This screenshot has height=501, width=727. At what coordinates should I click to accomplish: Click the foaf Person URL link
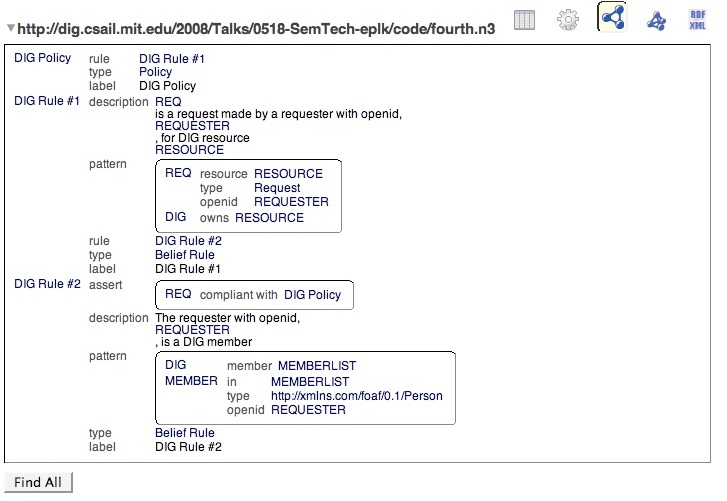point(357,396)
